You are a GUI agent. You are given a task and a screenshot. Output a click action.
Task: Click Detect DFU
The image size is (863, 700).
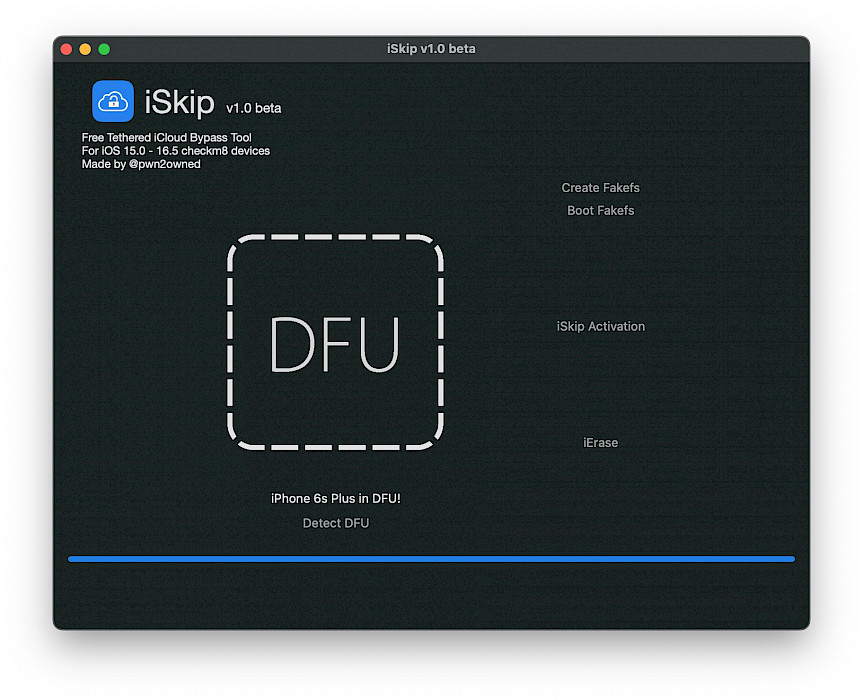click(x=336, y=523)
